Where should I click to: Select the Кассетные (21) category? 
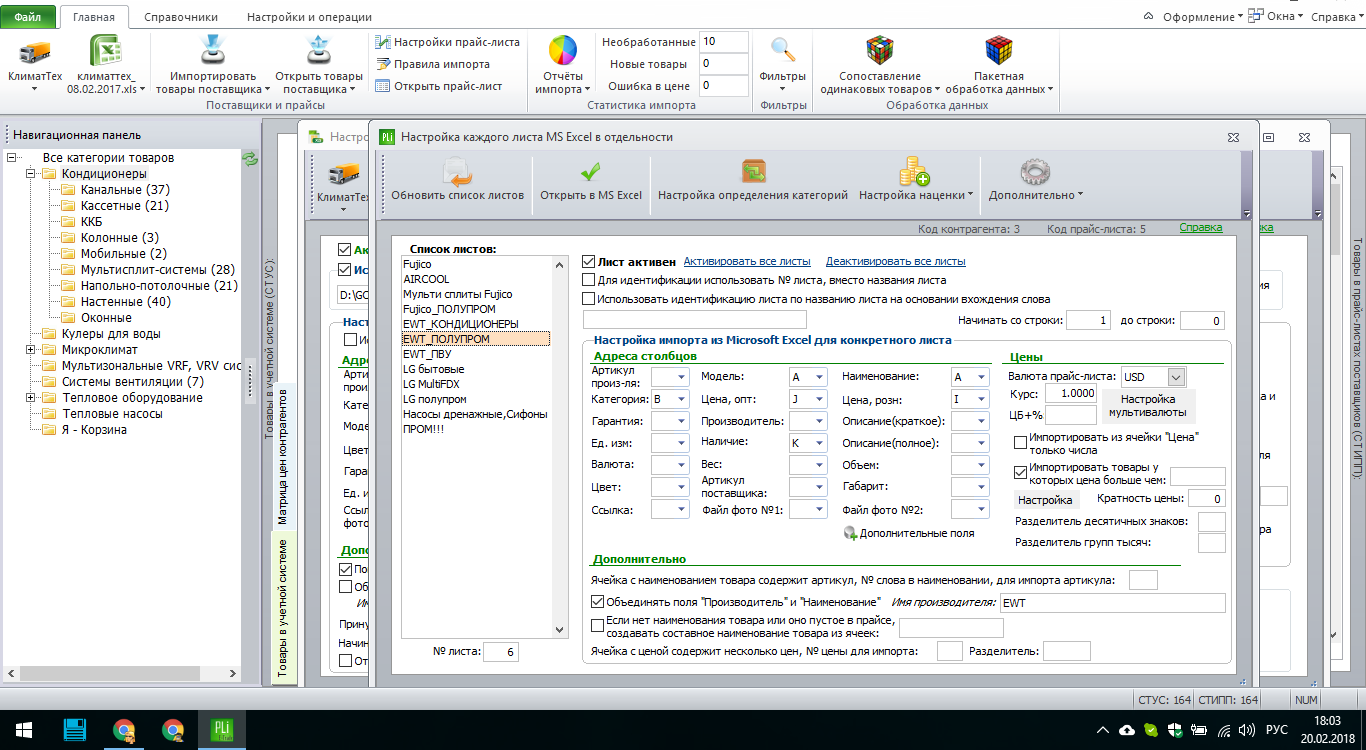pos(125,206)
